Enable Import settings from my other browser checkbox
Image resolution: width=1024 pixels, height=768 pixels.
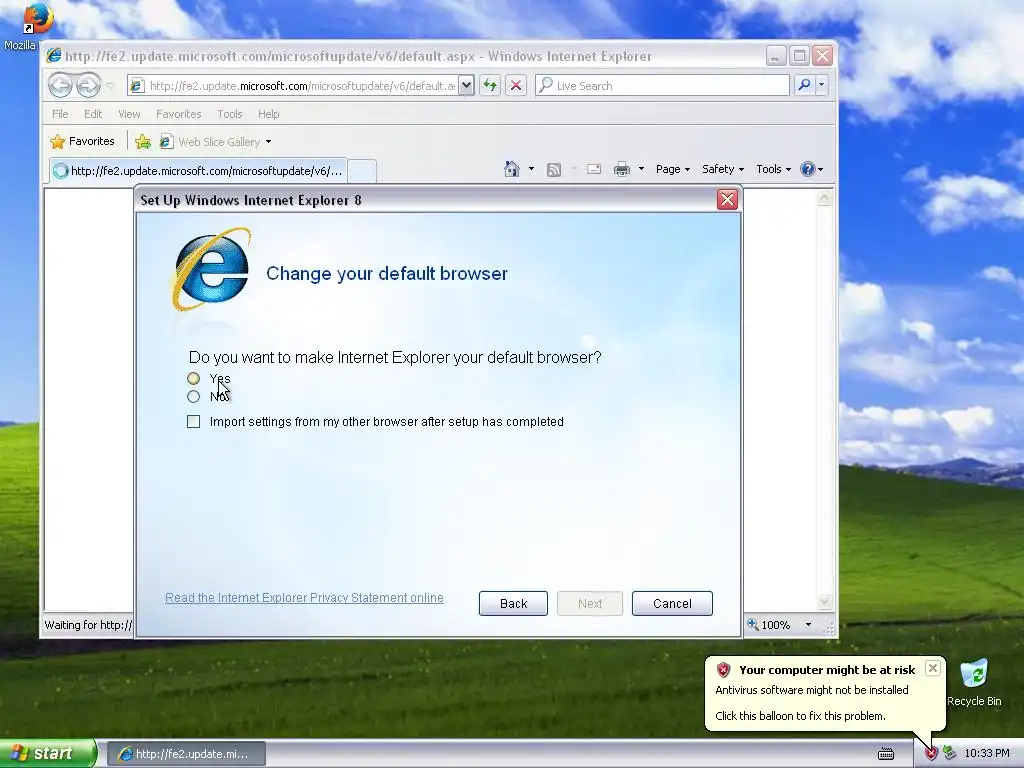[193, 422]
